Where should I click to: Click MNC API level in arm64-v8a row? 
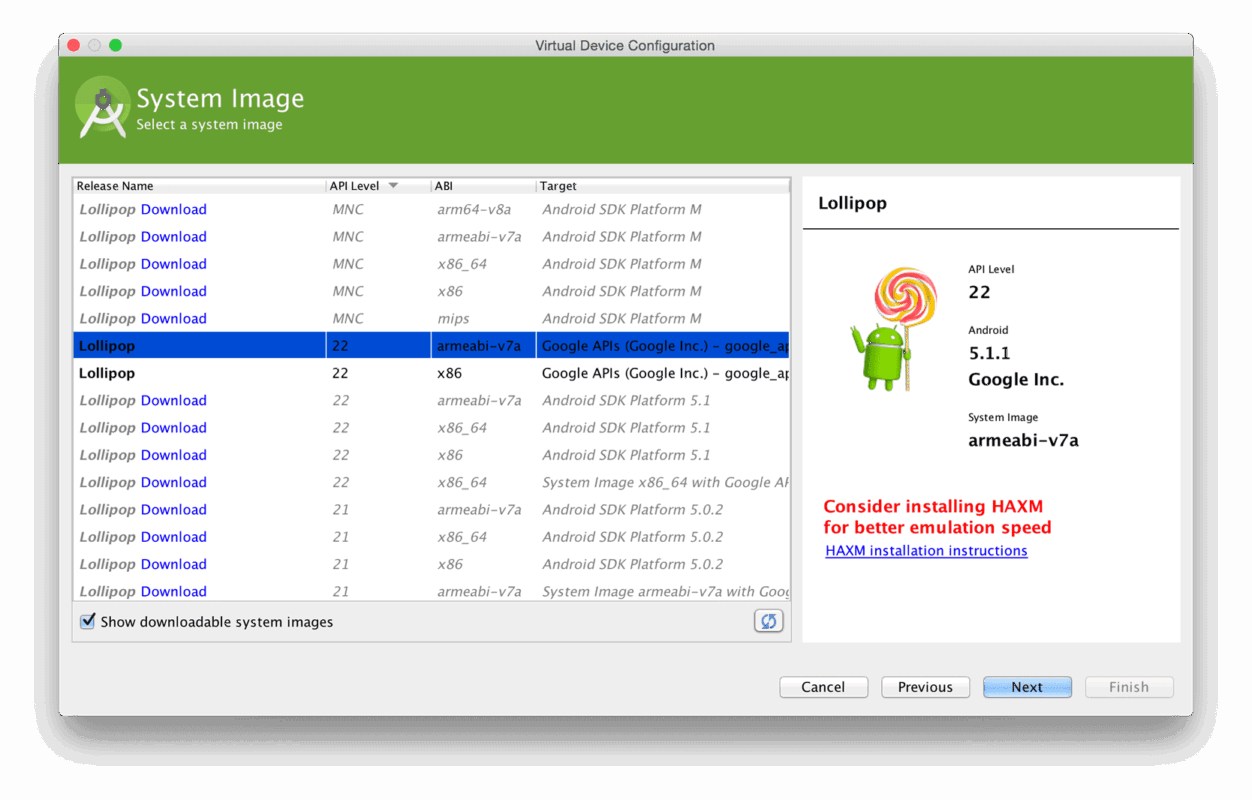coord(348,209)
